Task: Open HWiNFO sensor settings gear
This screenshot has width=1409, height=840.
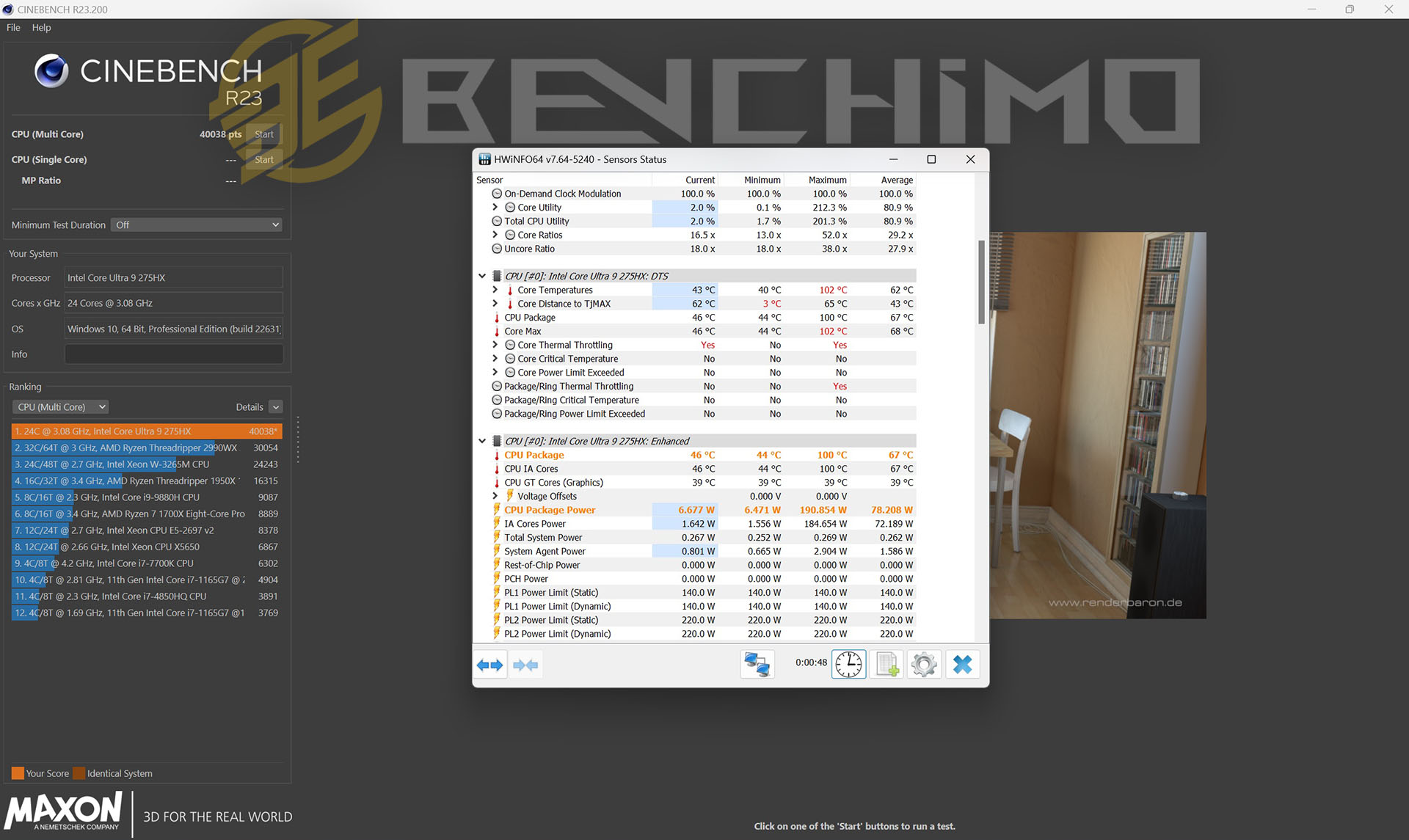Action: [x=924, y=665]
